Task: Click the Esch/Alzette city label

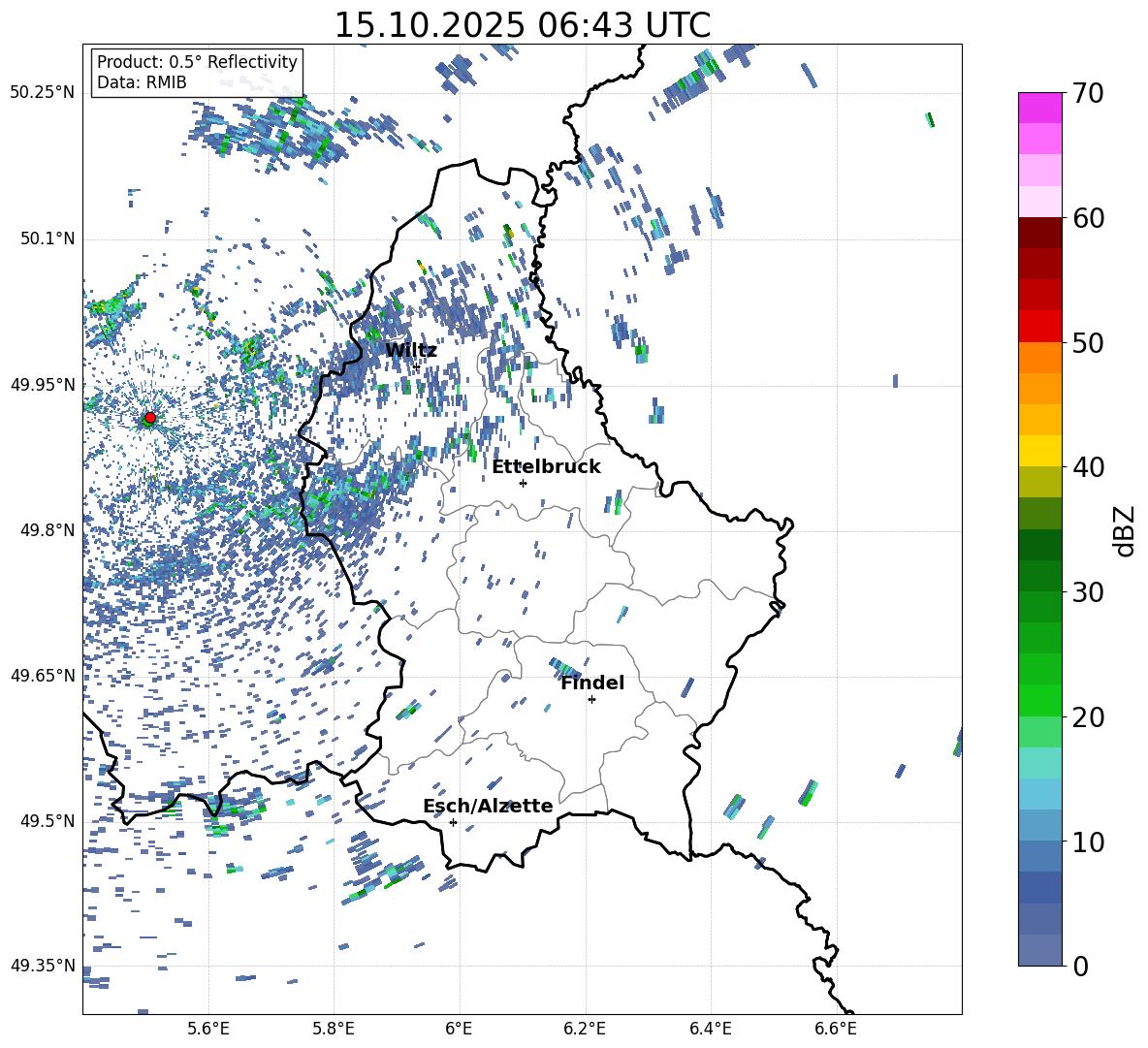Action: pos(488,806)
